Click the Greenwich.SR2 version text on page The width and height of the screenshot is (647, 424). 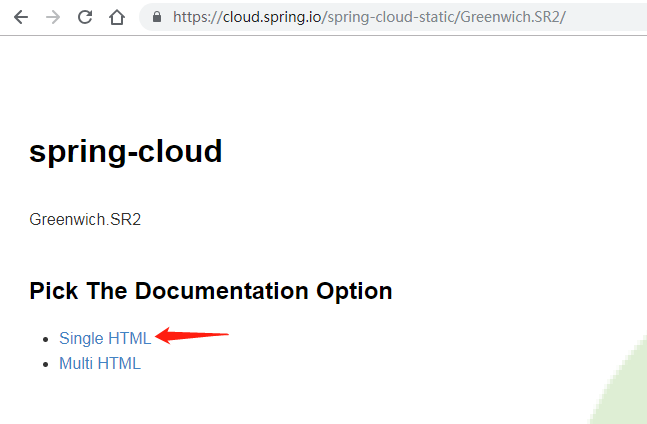coord(85,219)
